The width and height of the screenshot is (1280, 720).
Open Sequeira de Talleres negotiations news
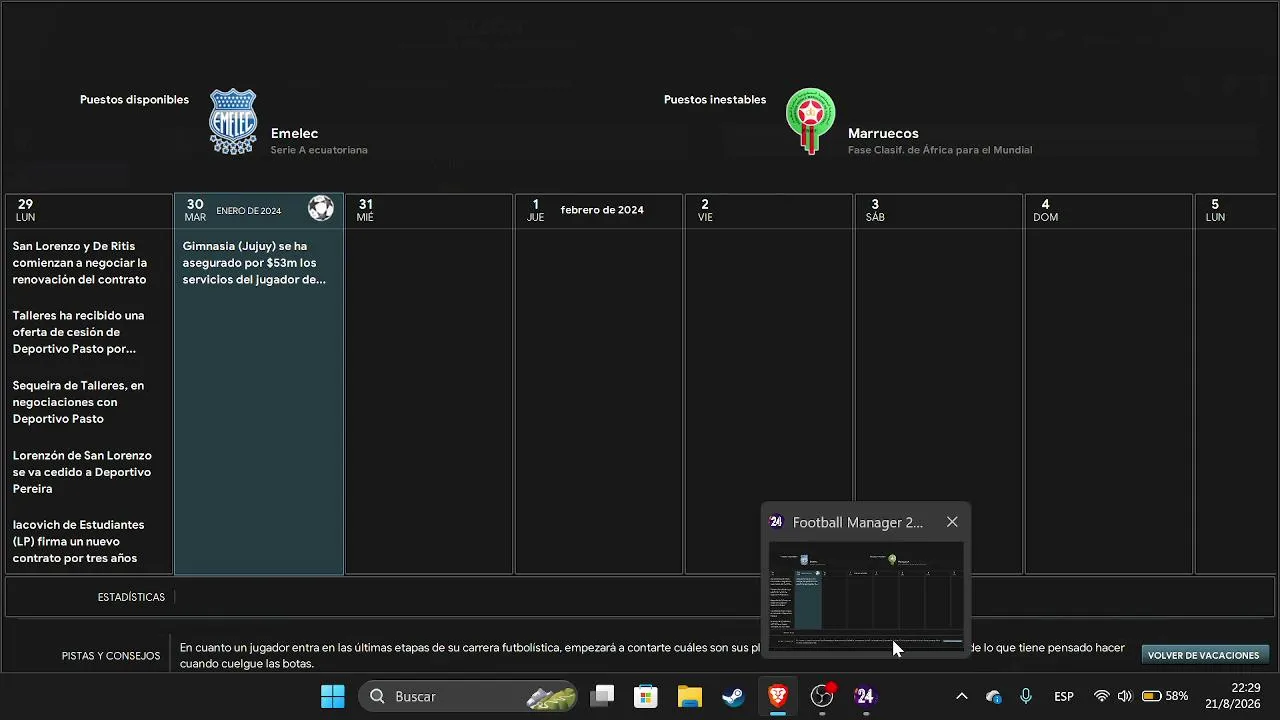pyautogui.click(x=78, y=402)
